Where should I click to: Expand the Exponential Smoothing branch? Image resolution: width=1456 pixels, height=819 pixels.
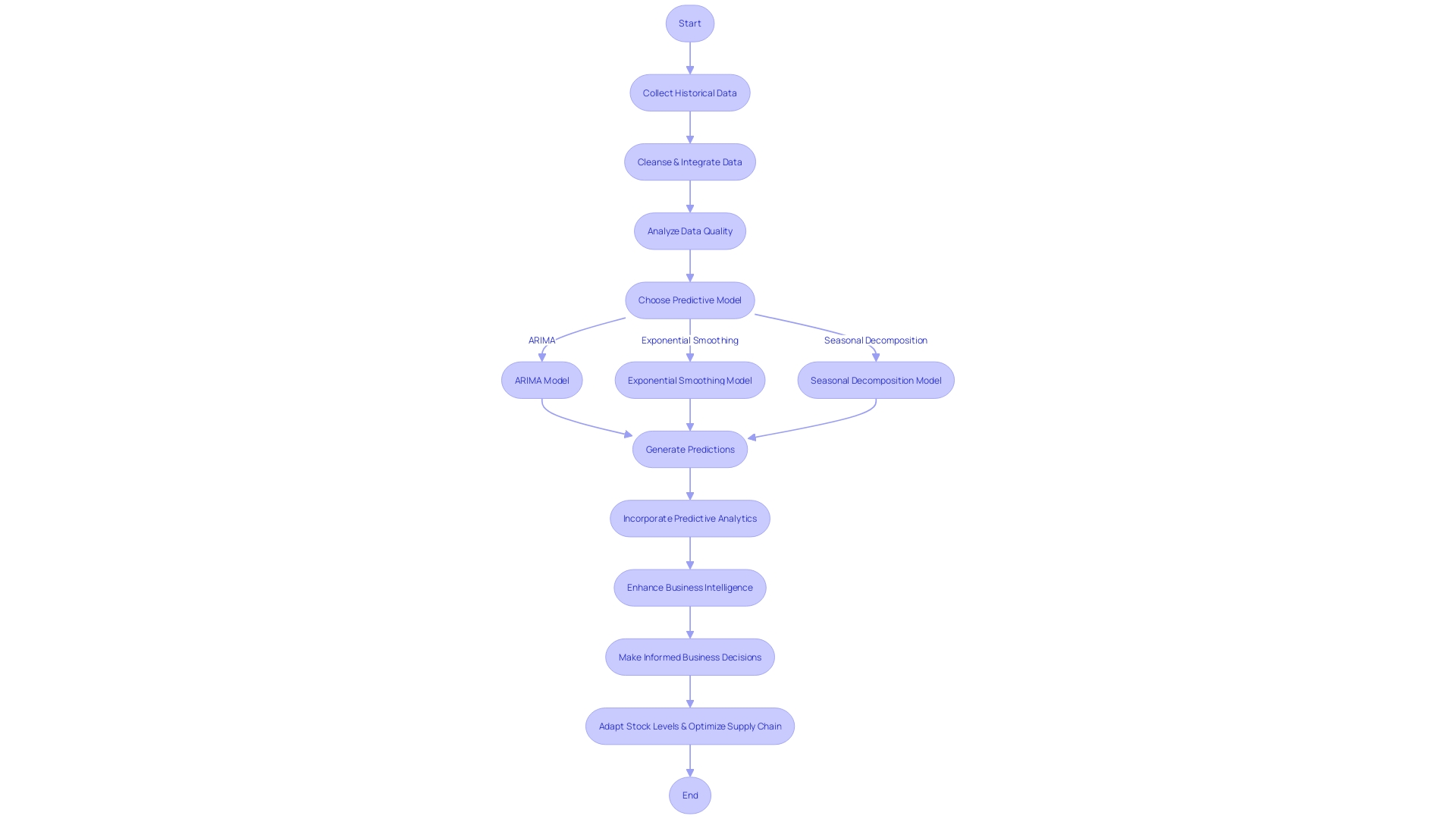(x=689, y=379)
